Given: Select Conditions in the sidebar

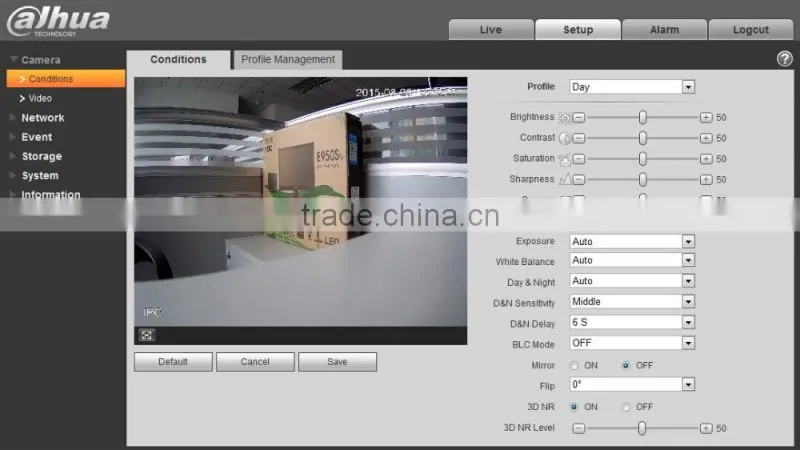Looking at the screenshot, I should click(x=66, y=79).
